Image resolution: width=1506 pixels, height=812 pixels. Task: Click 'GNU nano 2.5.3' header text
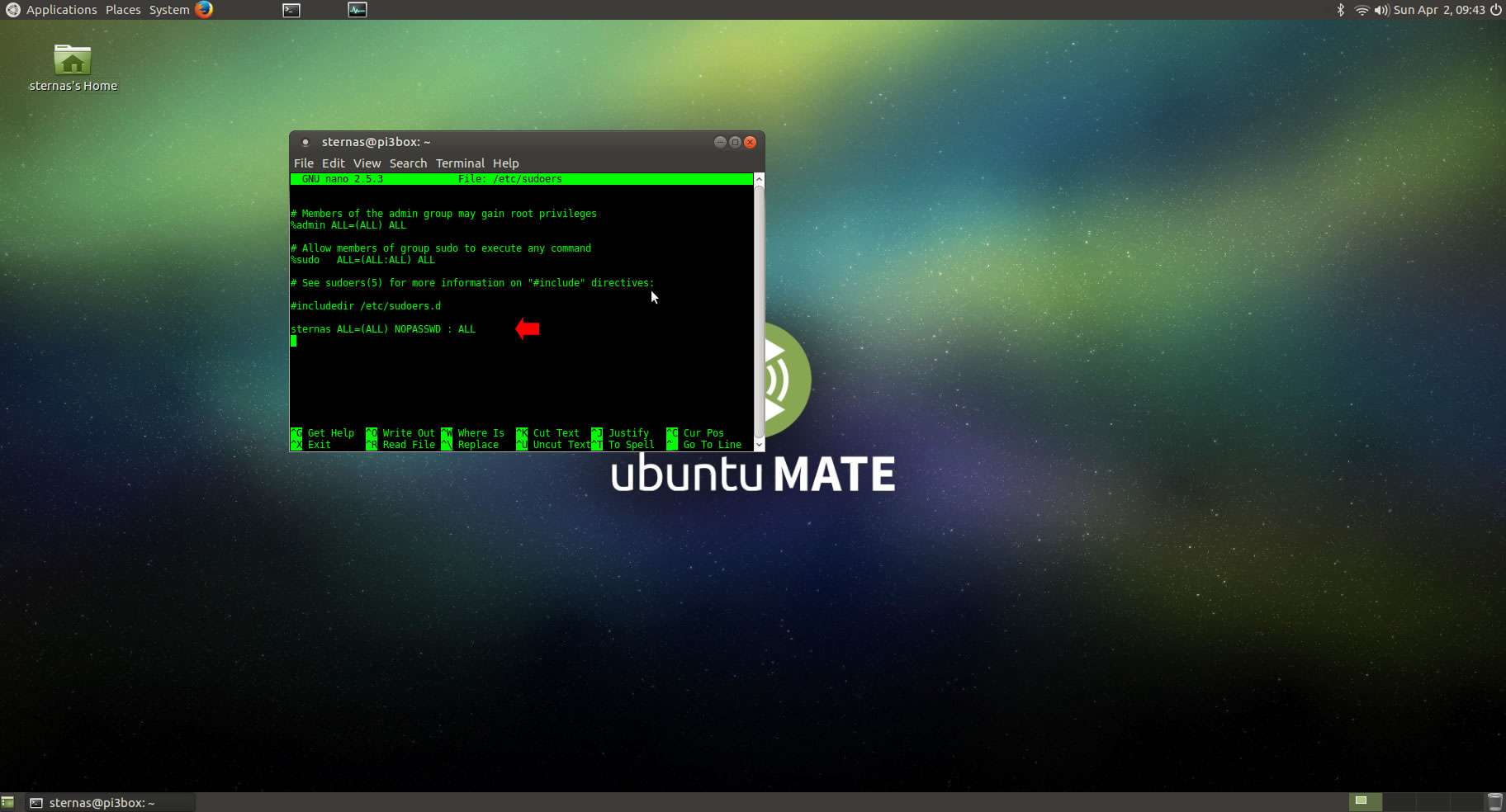click(343, 179)
